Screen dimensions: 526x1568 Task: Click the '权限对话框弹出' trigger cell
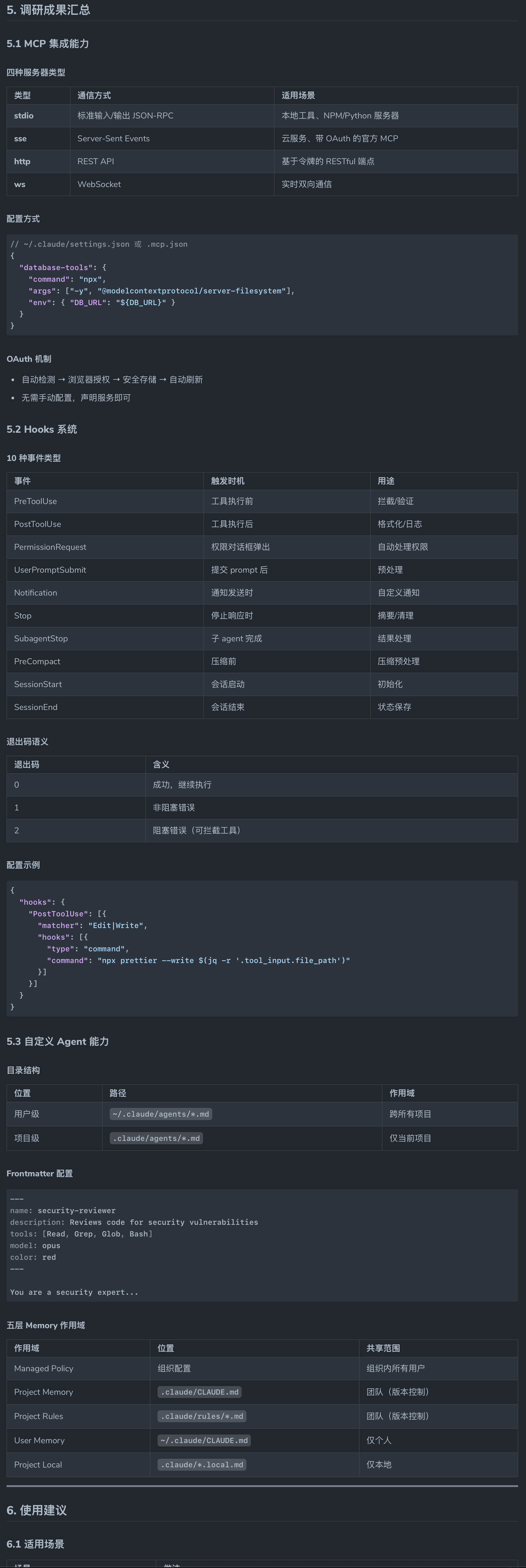point(241,547)
